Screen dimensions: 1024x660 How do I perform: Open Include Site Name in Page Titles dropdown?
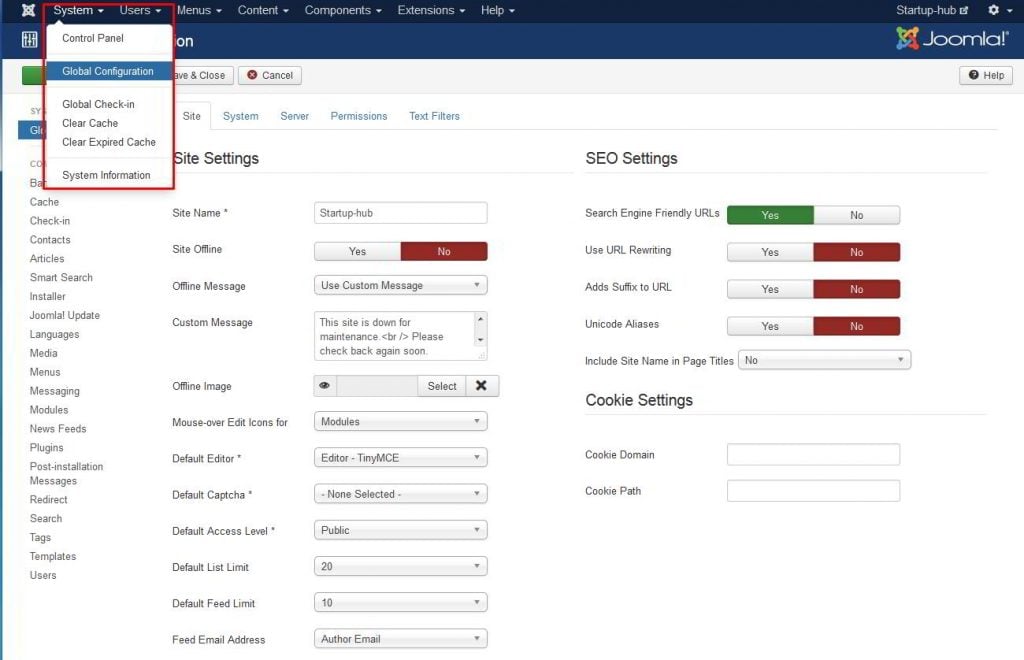click(x=824, y=360)
